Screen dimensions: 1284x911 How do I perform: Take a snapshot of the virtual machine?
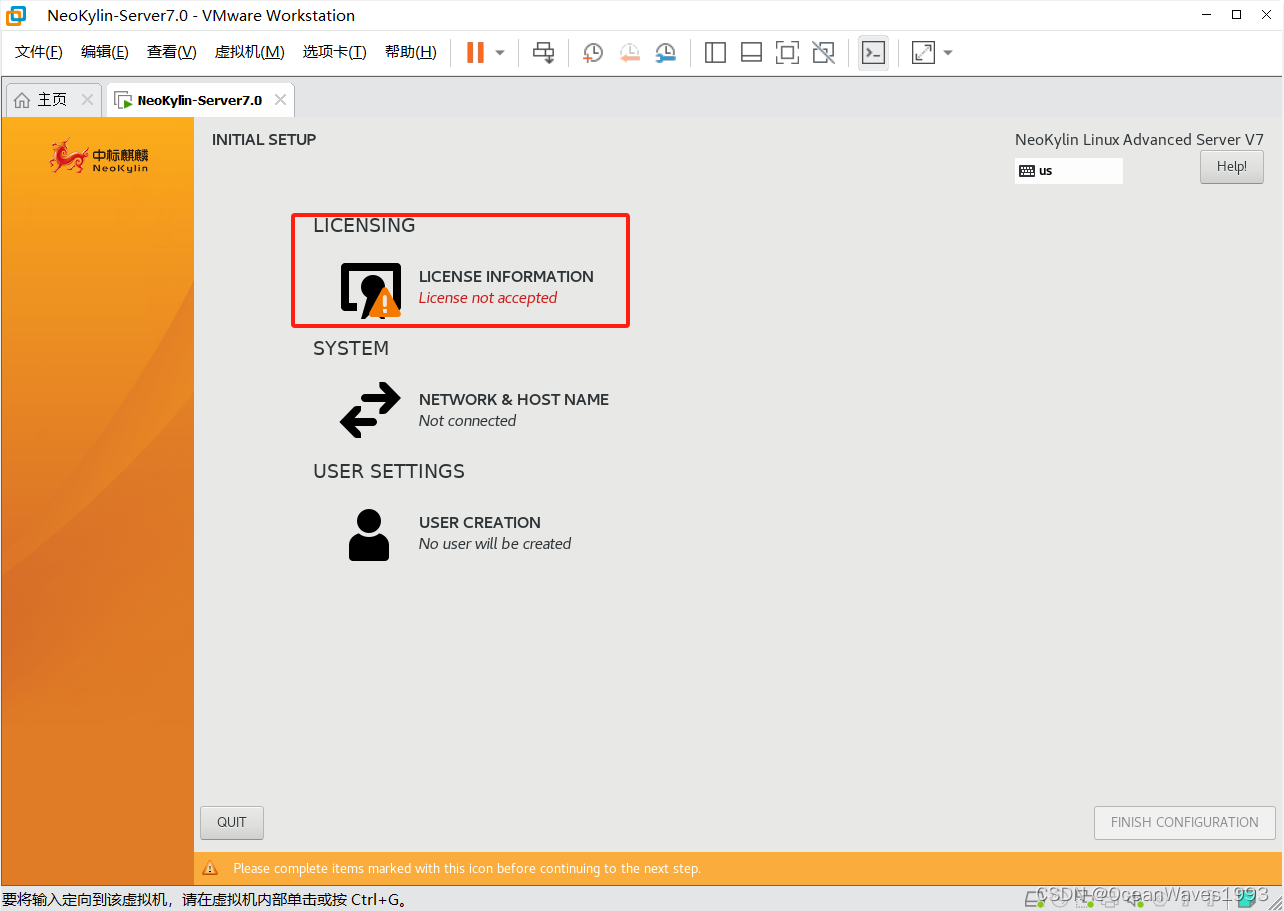593,52
